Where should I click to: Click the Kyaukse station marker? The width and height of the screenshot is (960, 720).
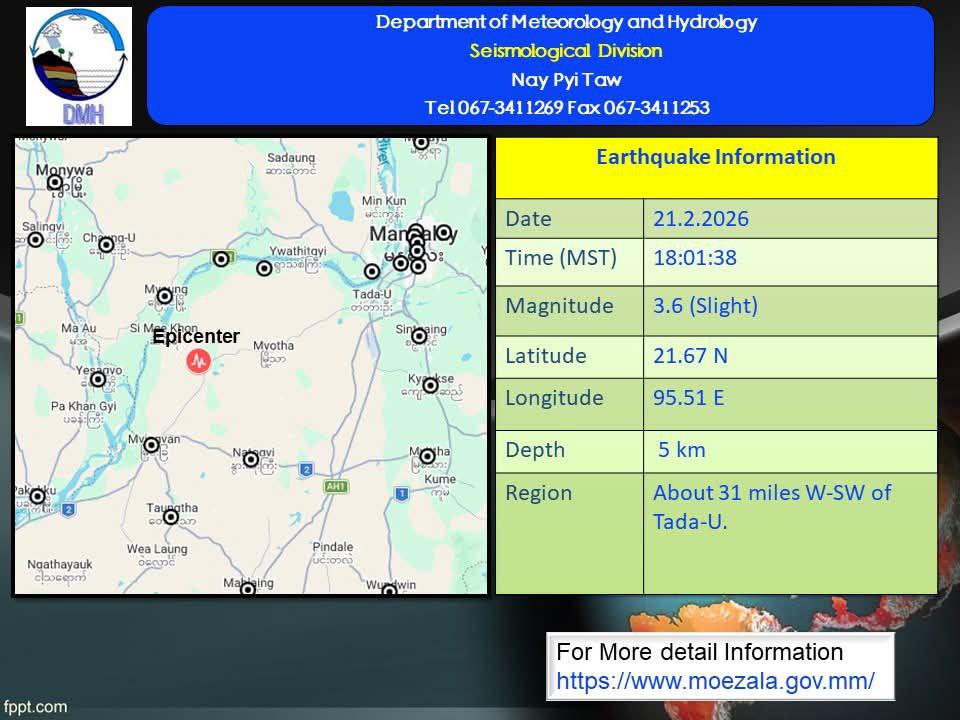pyautogui.click(x=430, y=385)
